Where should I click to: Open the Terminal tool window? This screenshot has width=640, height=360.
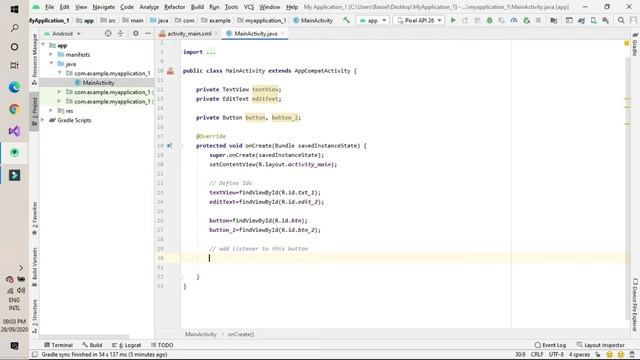pos(58,345)
